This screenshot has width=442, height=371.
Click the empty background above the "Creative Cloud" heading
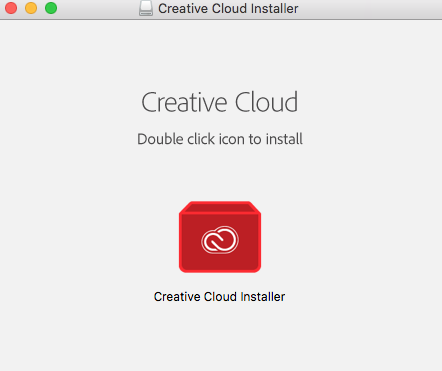tap(220, 53)
